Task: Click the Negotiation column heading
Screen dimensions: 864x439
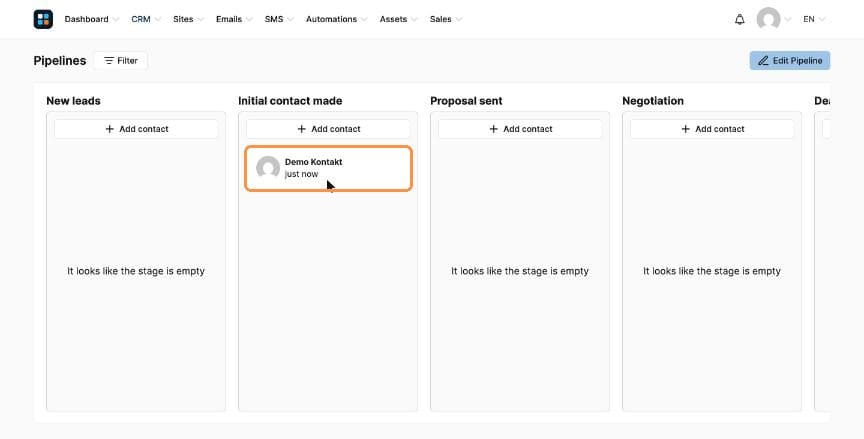Action: pos(653,101)
